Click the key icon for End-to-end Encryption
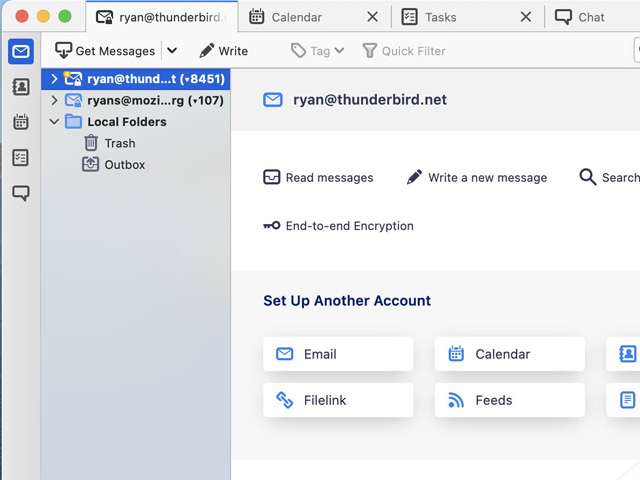The image size is (640, 480). (271, 225)
